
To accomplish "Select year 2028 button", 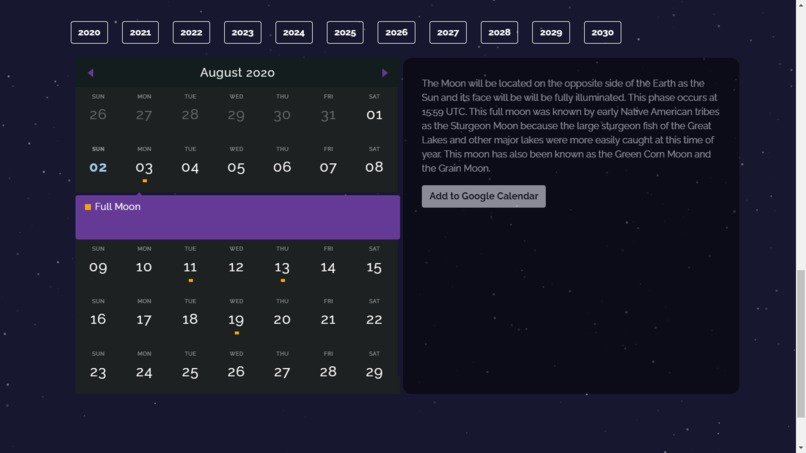I will (499, 32).
